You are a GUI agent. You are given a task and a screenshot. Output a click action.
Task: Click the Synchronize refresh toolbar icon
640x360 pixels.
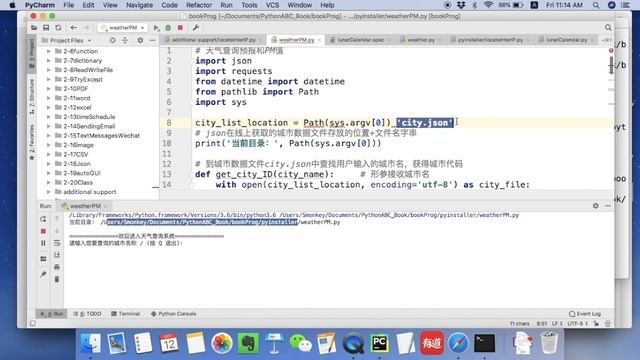click(x=58, y=28)
